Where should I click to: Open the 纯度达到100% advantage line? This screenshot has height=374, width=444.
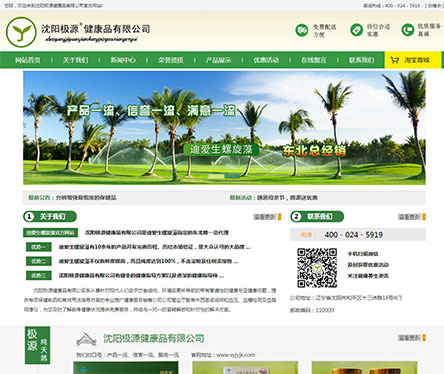point(148,261)
